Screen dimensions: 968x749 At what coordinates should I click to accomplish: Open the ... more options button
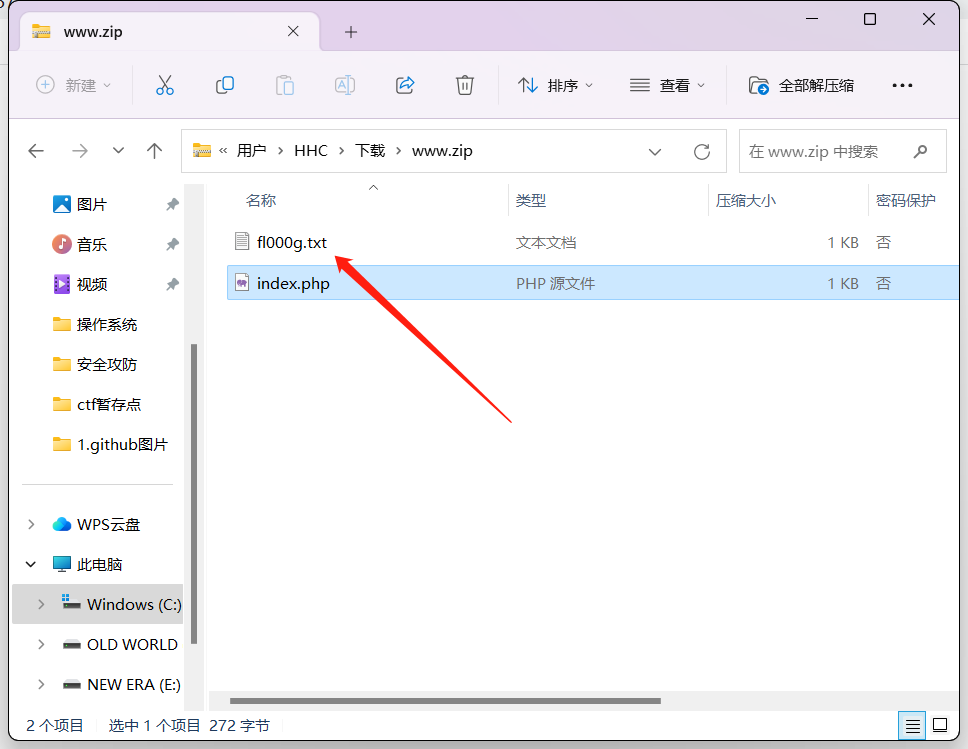pos(902,85)
